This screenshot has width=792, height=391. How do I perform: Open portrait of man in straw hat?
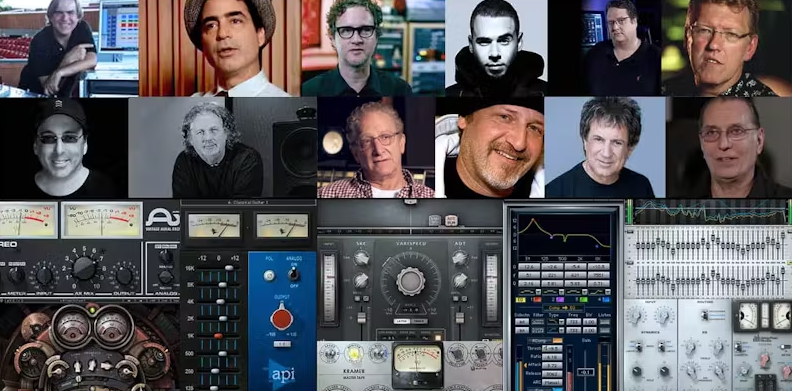[220, 48]
